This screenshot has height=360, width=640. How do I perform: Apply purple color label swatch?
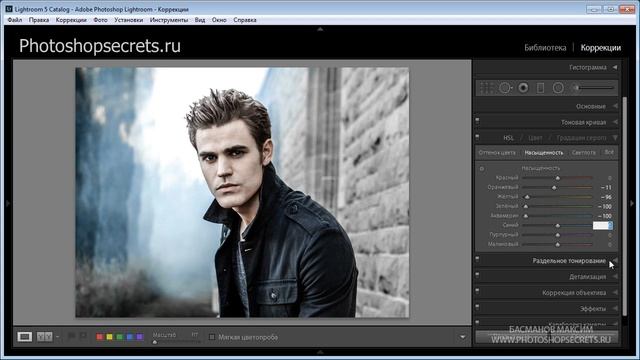click(x=140, y=337)
